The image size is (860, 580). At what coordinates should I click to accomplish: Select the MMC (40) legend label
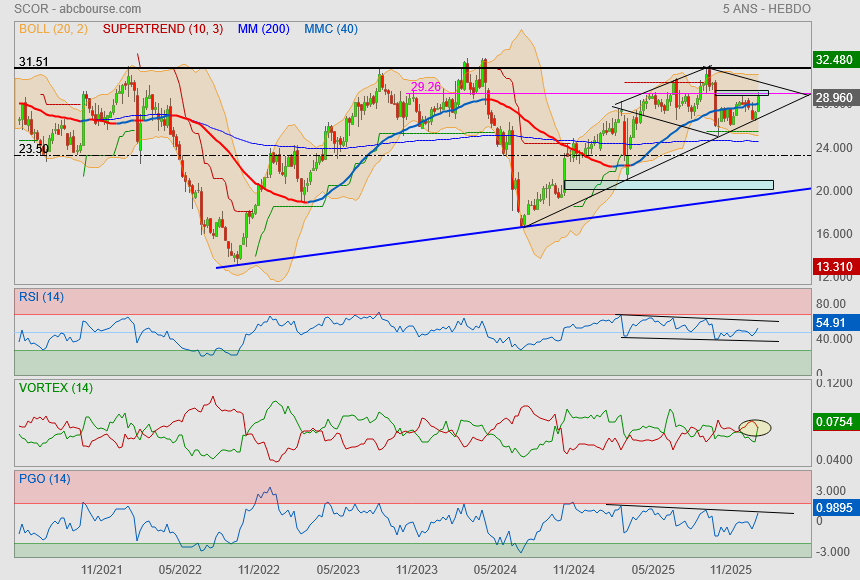pyautogui.click(x=331, y=29)
